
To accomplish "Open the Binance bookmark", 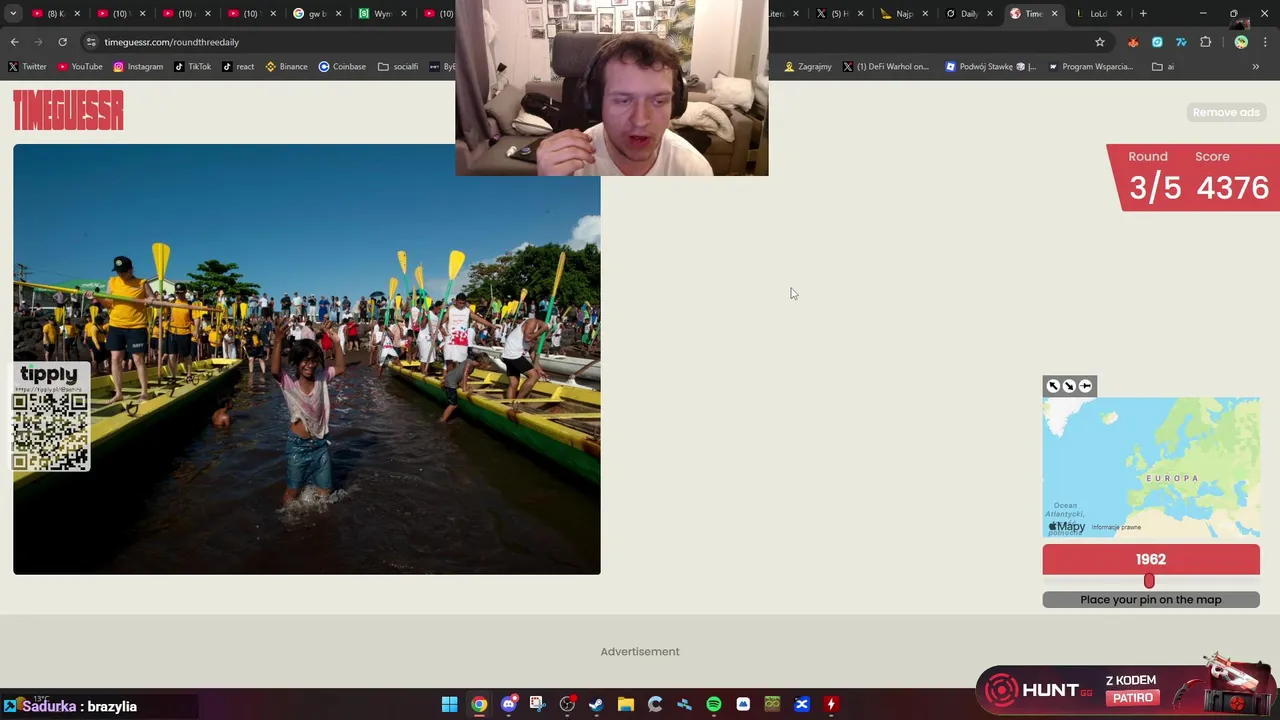I will point(287,67).
